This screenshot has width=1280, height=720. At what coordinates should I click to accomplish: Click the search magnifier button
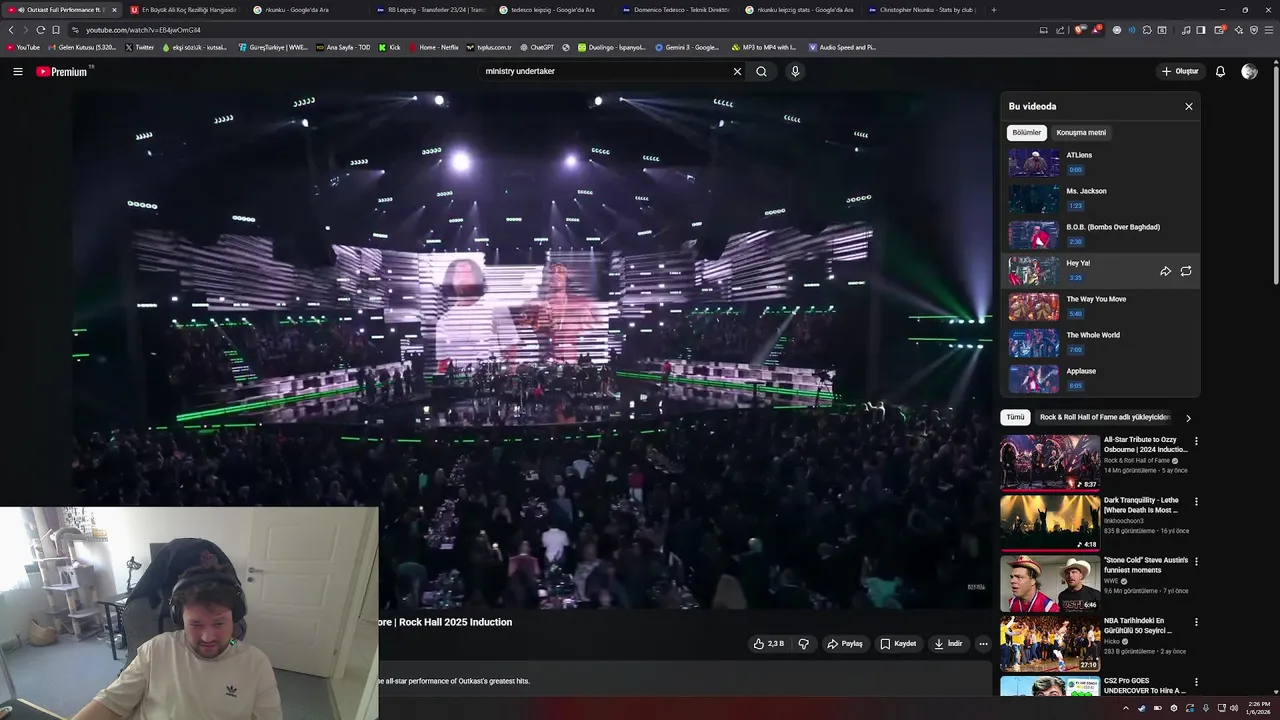coord(761,72)
